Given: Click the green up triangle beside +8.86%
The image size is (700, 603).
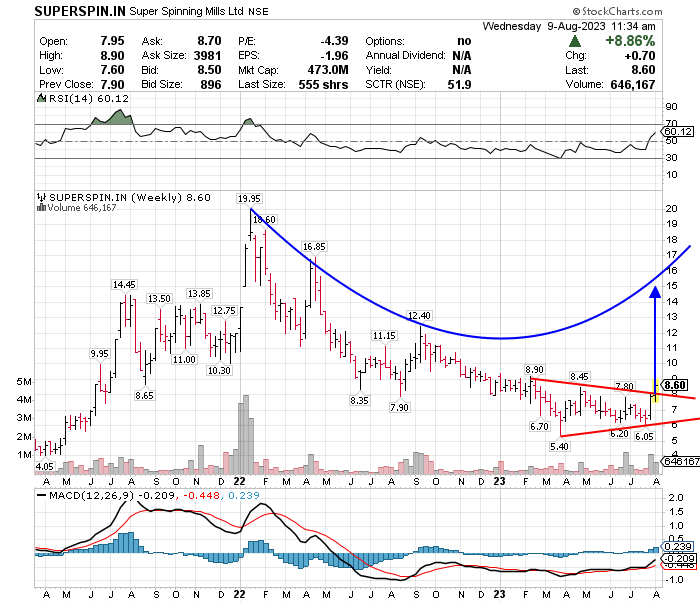Looking at the screenshot, I should pos(575,41).
